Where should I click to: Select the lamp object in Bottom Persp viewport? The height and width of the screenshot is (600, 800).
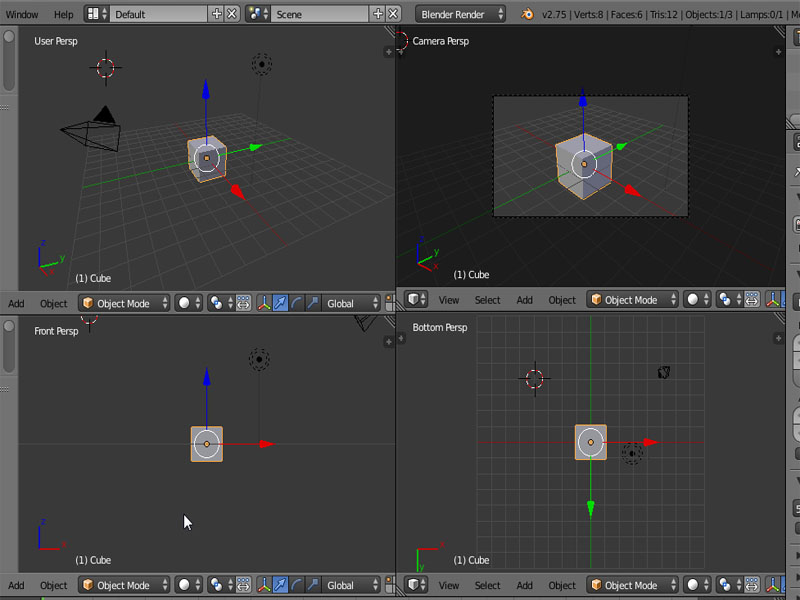632,453
